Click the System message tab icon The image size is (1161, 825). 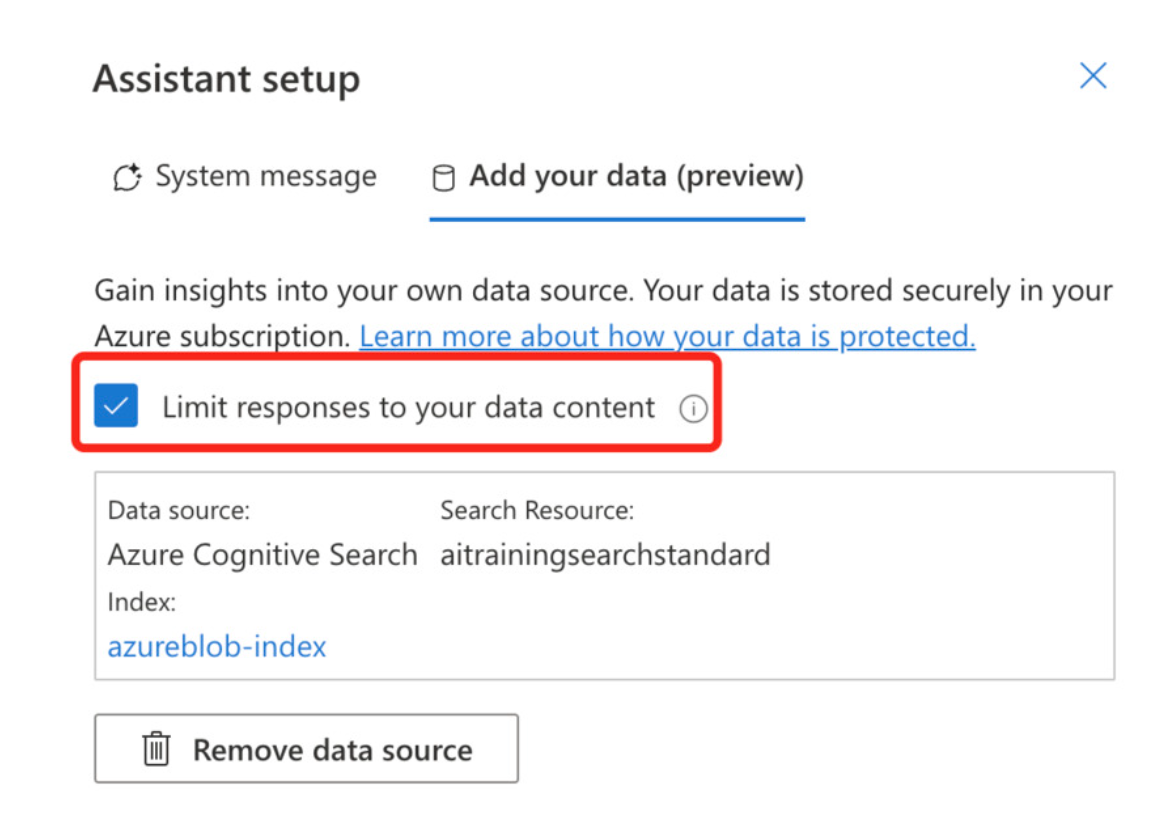tap(127, 178)
